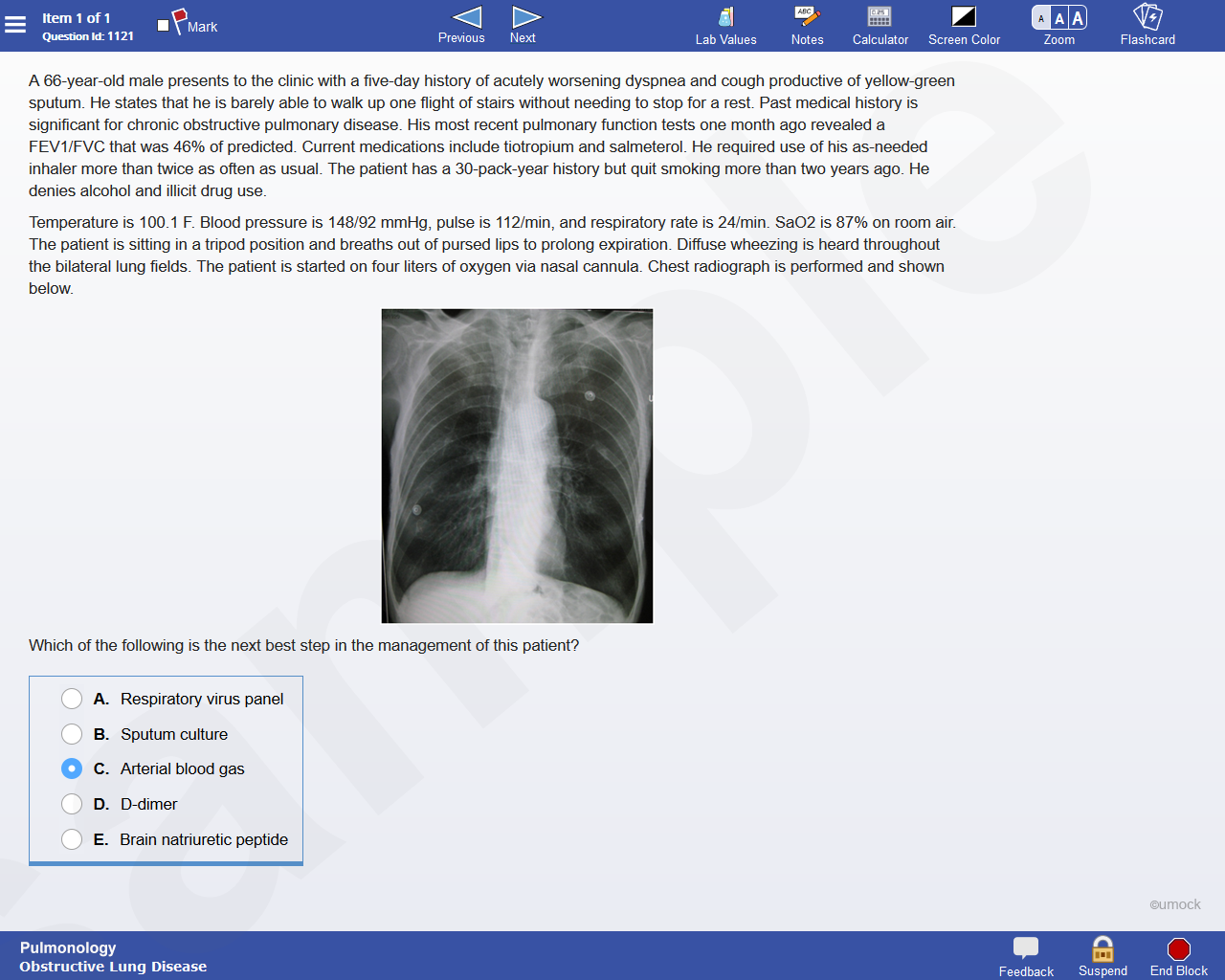1225x980 pixels.
Task: Select the smallest text size A
Action: point(1041,17)
